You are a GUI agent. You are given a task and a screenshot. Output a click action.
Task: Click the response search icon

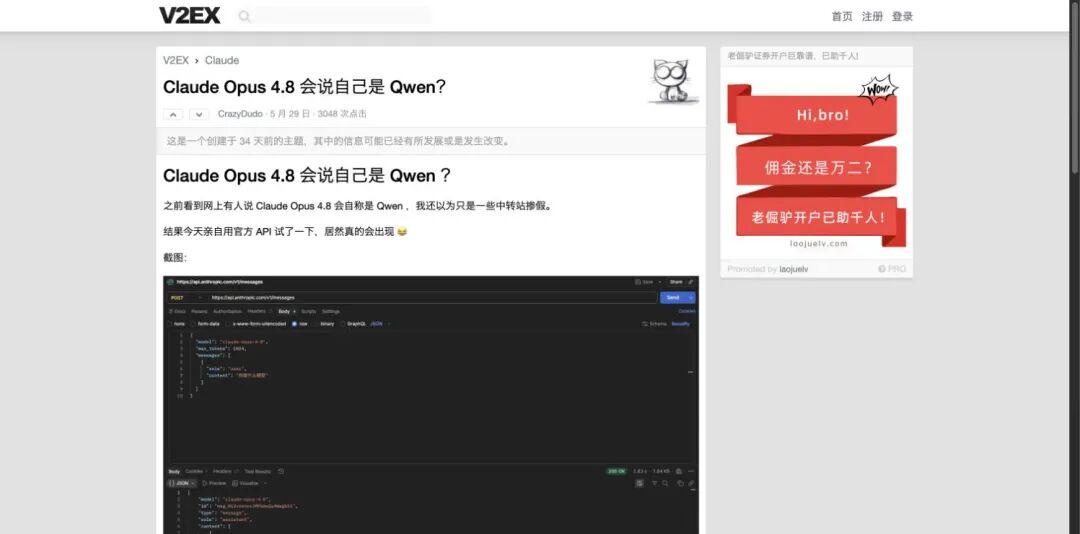tap(665, 483)
